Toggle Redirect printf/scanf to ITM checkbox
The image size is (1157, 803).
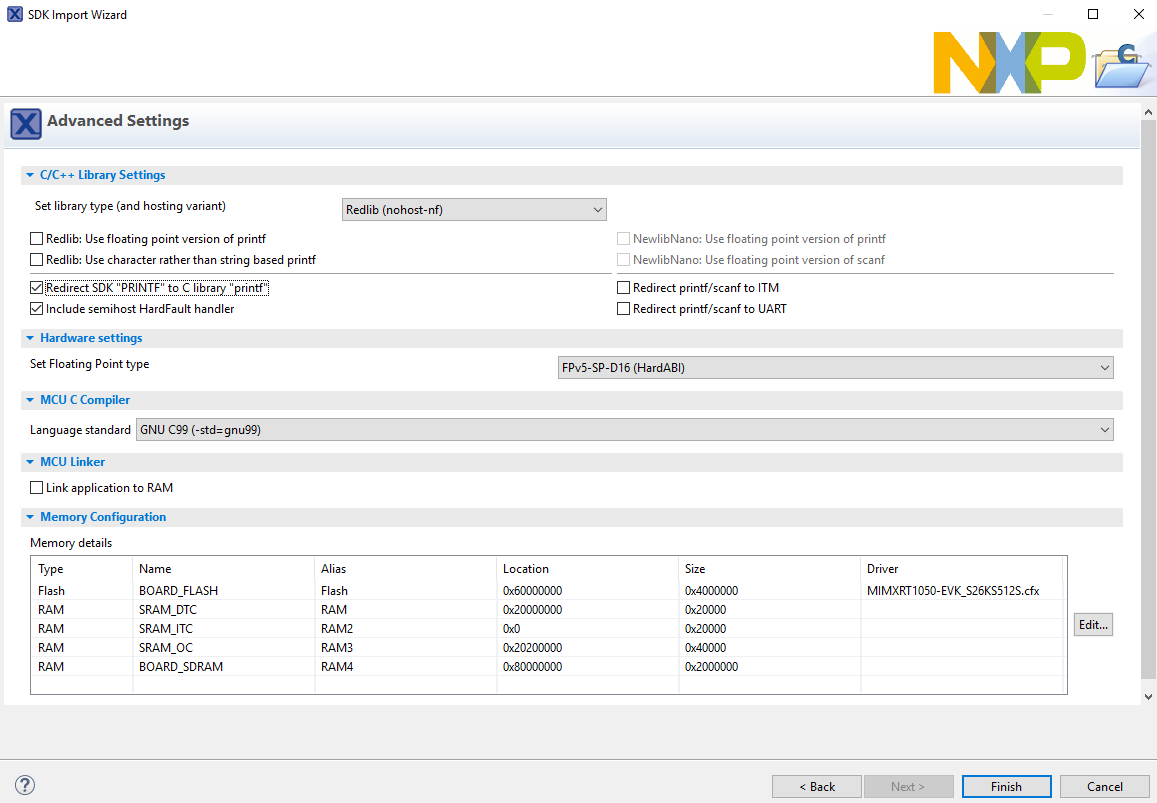click(624, 288)
